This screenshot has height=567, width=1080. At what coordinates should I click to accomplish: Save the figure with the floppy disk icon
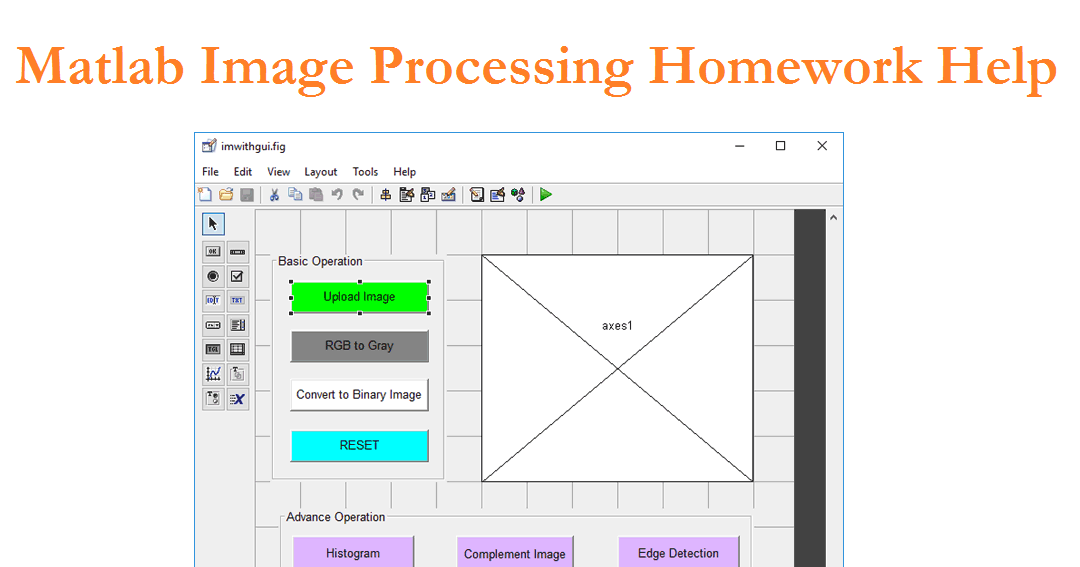point(247,195)
